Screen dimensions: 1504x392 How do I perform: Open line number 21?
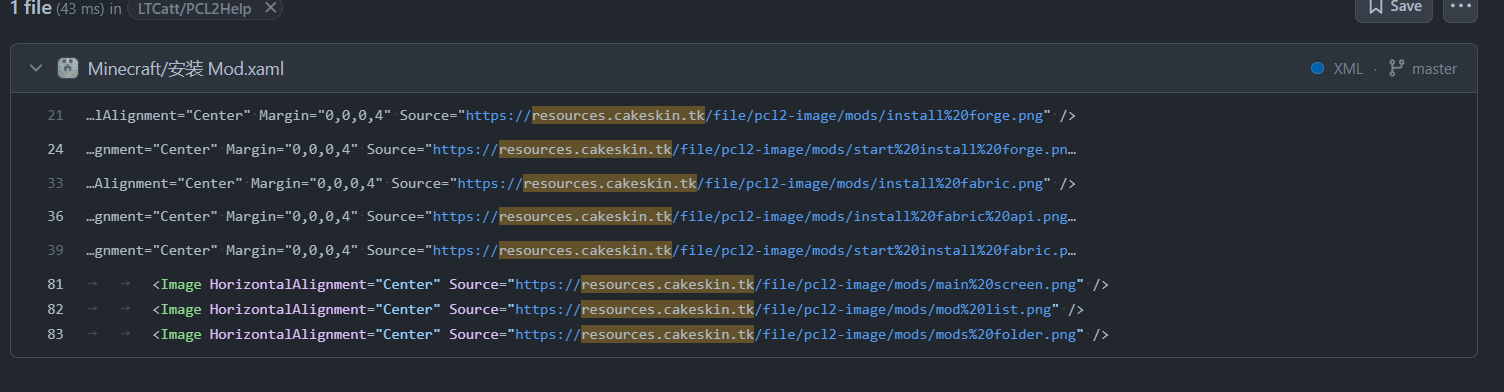click(x=55, y=116)
